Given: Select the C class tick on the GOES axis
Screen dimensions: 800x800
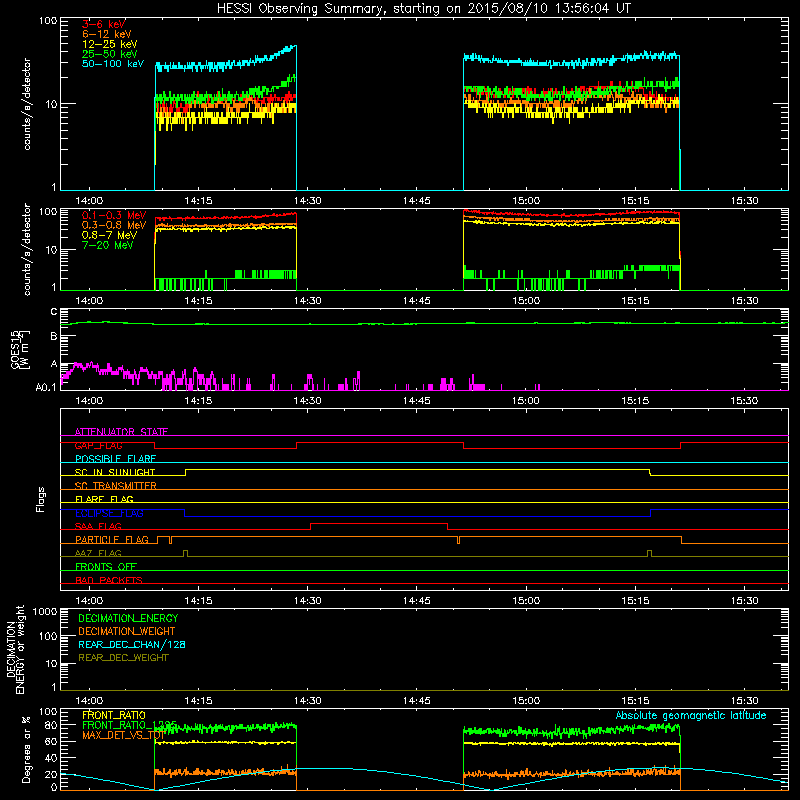Looking at the screenshot, I should 54,312.
